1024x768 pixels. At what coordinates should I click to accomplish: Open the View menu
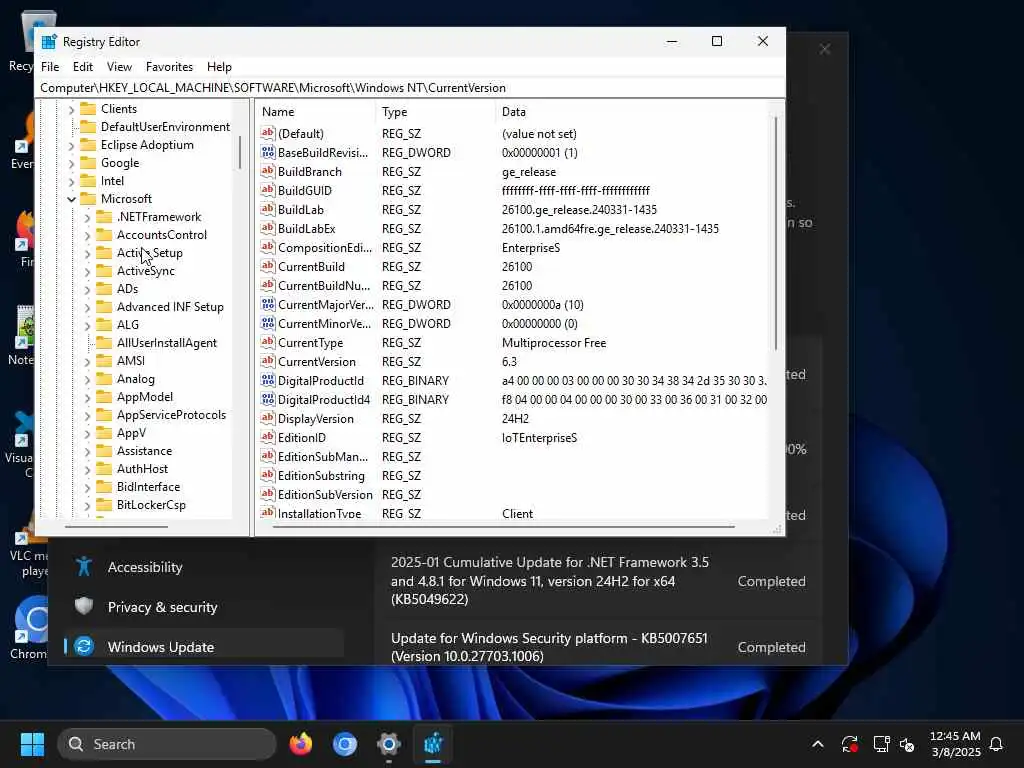click(120, 67)
